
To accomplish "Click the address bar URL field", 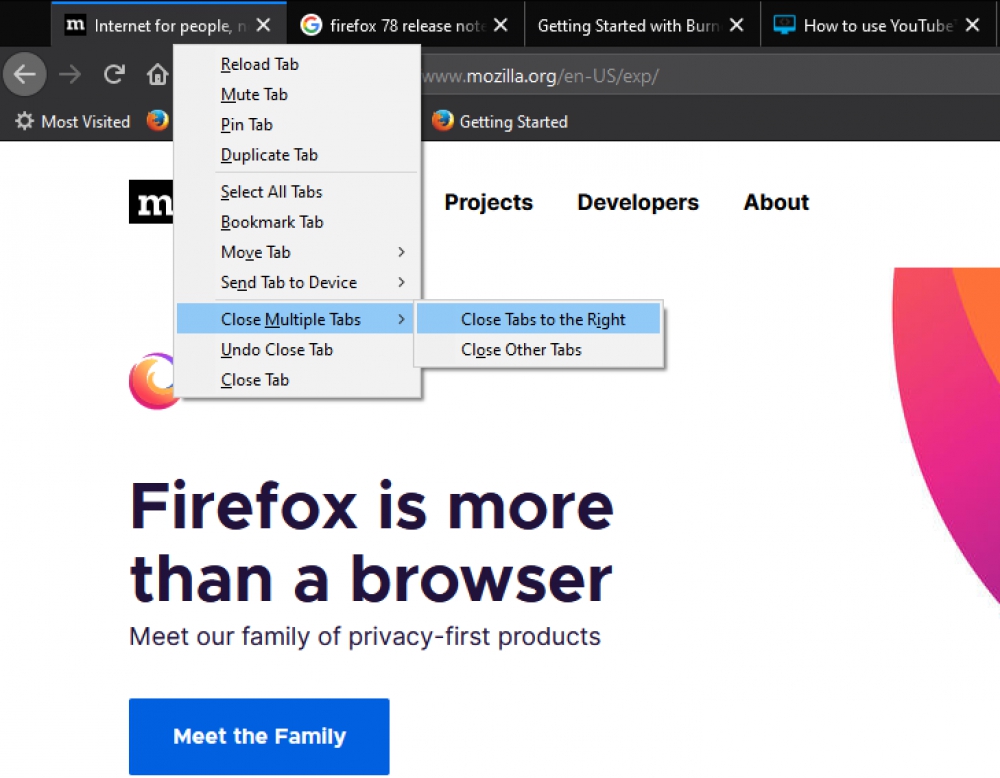I will tap(708, 76).
